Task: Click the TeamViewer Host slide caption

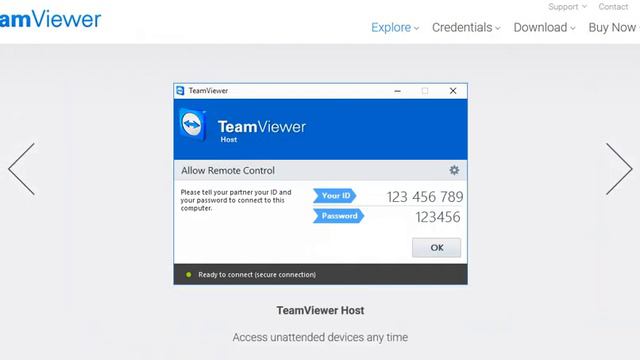Action: [x=320, y=311]
